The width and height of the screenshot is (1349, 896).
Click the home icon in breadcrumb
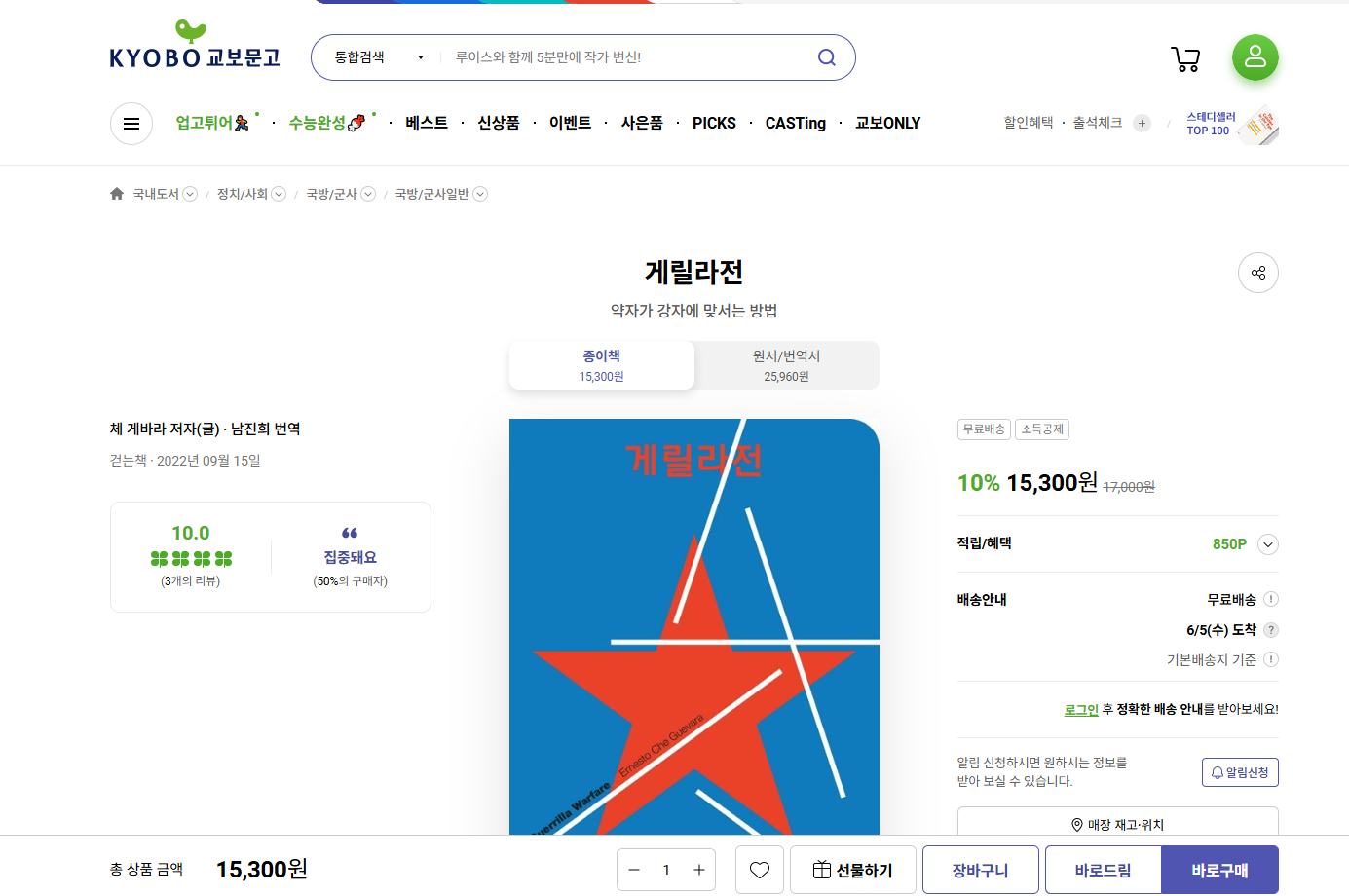pyautogui.click(x=117, y=194)
